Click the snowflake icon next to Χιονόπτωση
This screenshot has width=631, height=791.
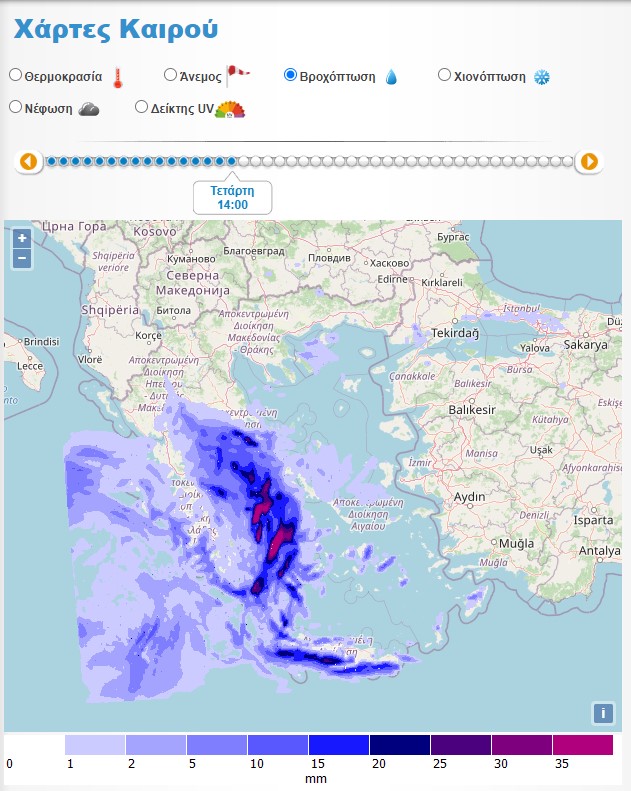pyautogui.click(x=541, y=77)
